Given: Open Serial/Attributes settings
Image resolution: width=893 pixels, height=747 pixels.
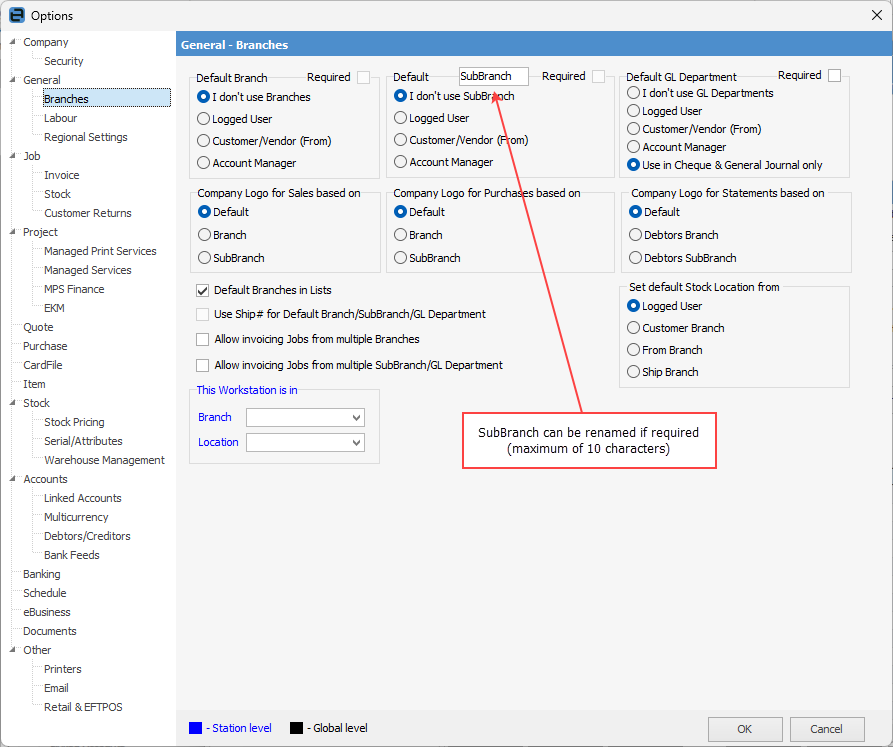Looking at the screenshot, I should point(83,441).
